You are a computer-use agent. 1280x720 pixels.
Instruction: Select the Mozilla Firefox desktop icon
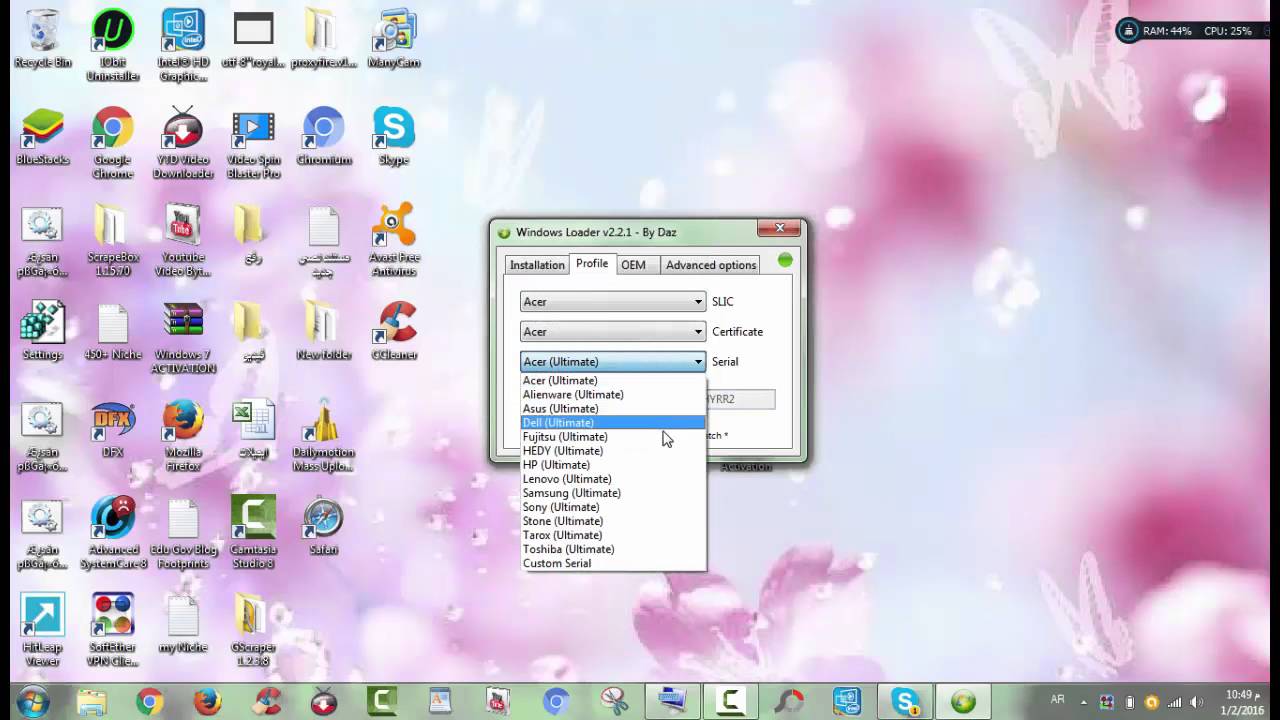(x=183, y=436)
